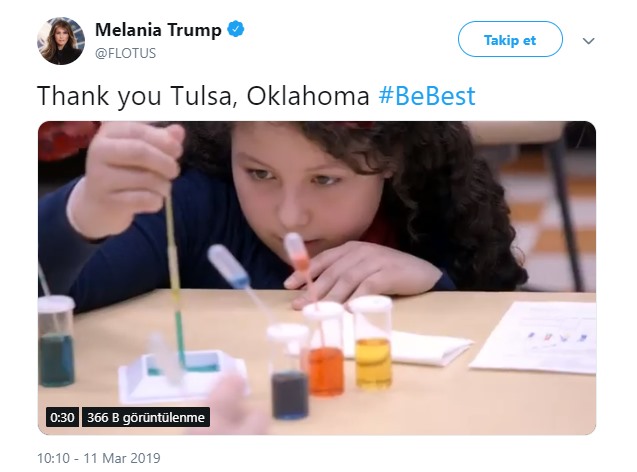This screenshot has width=637, height=472.
Task: Select the tweet text Thank you Tulsa
Action: 137,96
